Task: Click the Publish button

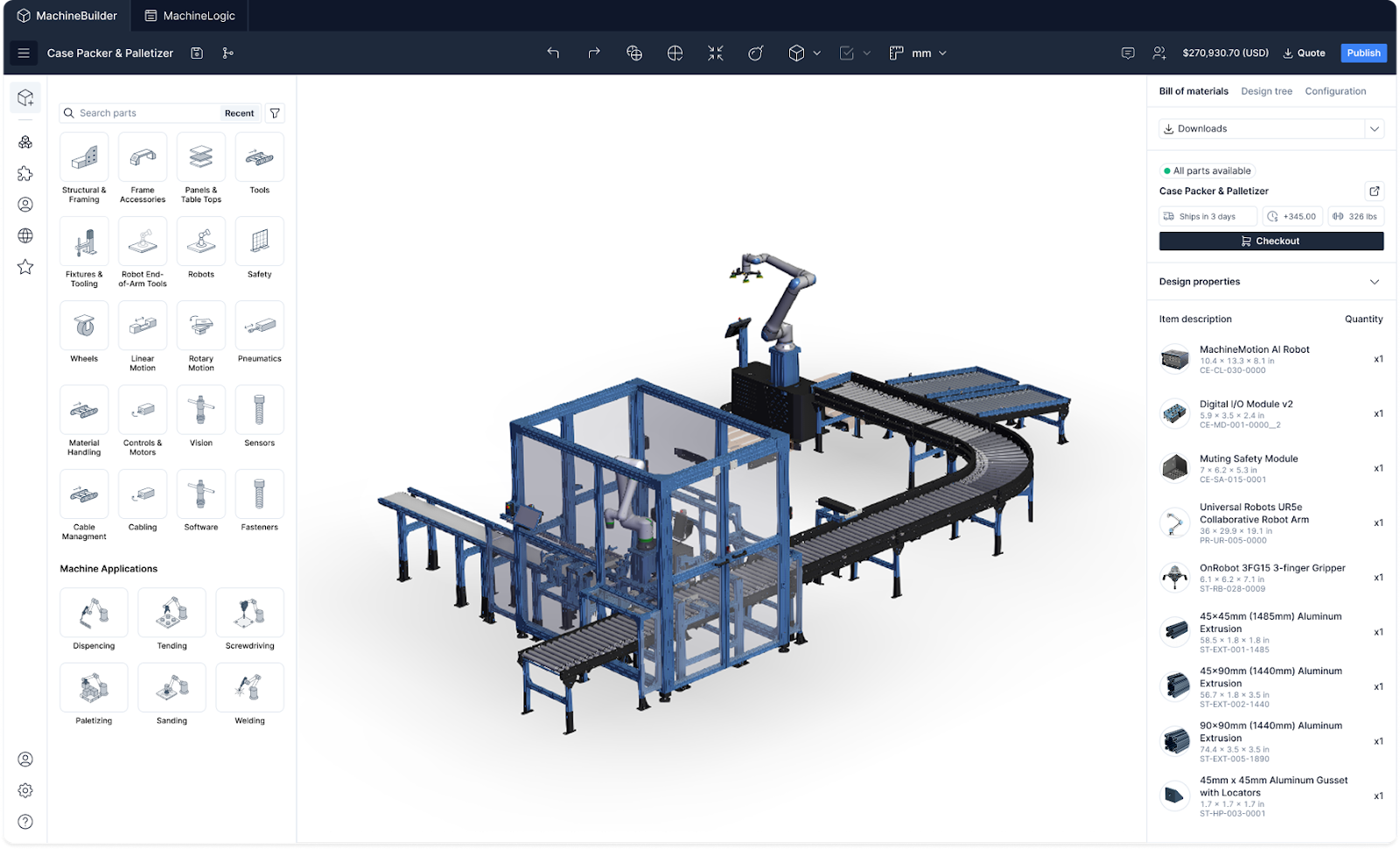Action: tap(1363, 53)
